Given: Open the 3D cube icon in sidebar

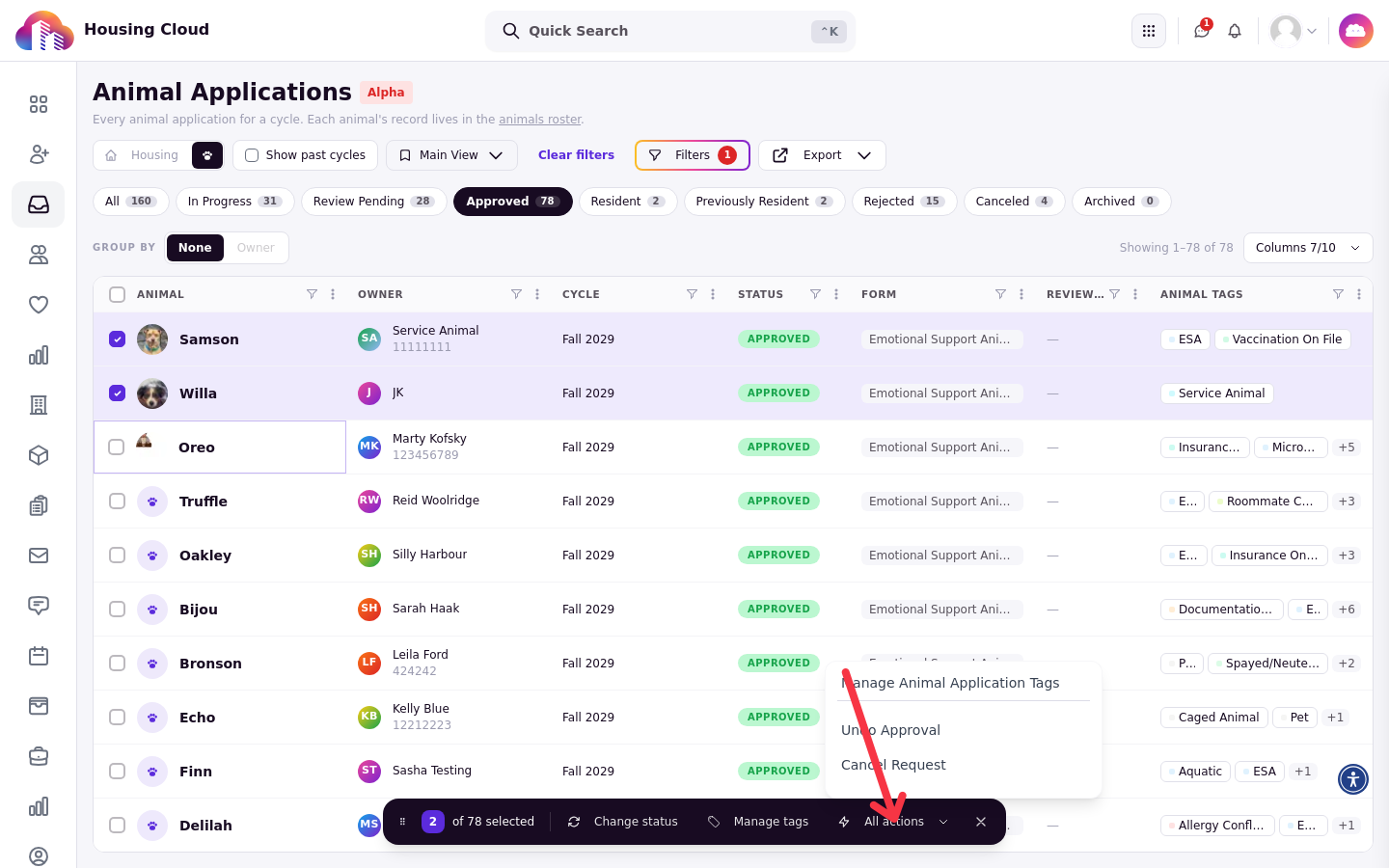Looking at the screenshot, I should pos(39,455).
